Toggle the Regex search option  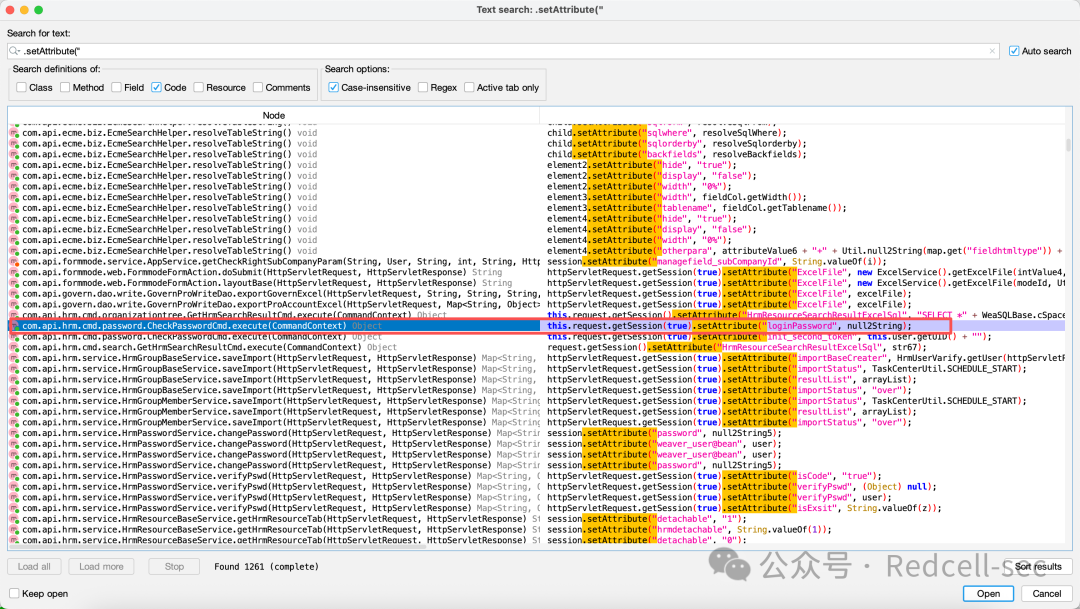[423, 87]
